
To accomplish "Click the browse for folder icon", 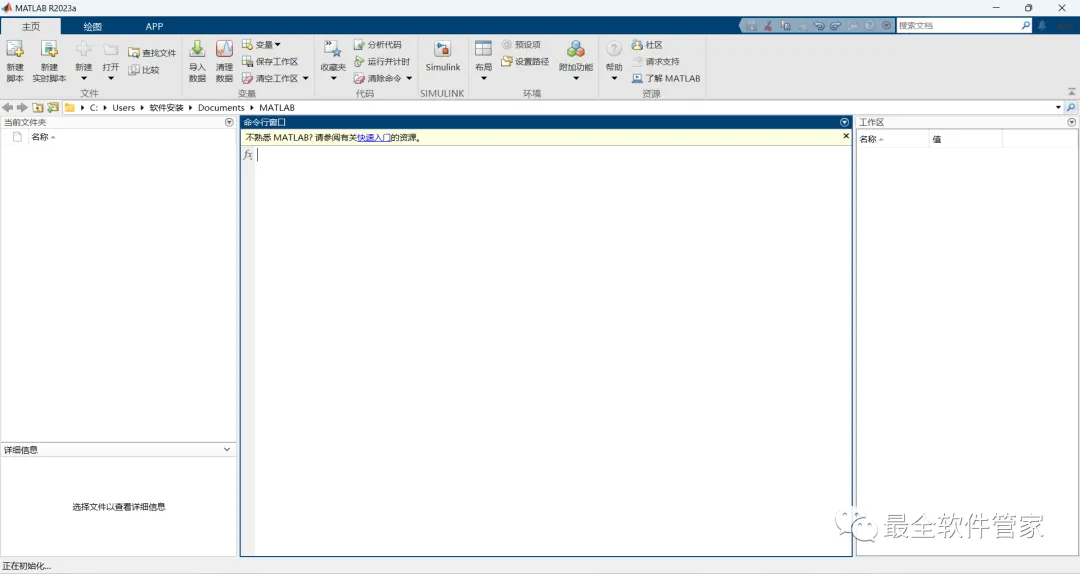I will click(x=53, y=107).
